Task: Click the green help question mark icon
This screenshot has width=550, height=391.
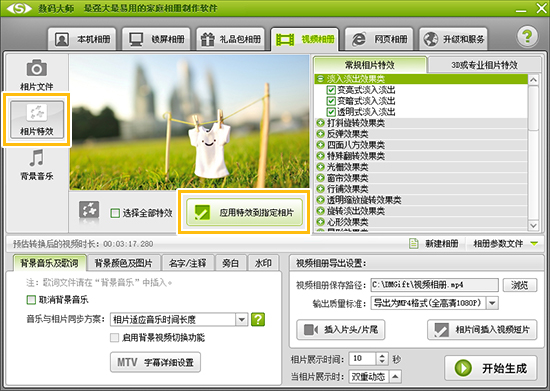Action: click(527, 36)
